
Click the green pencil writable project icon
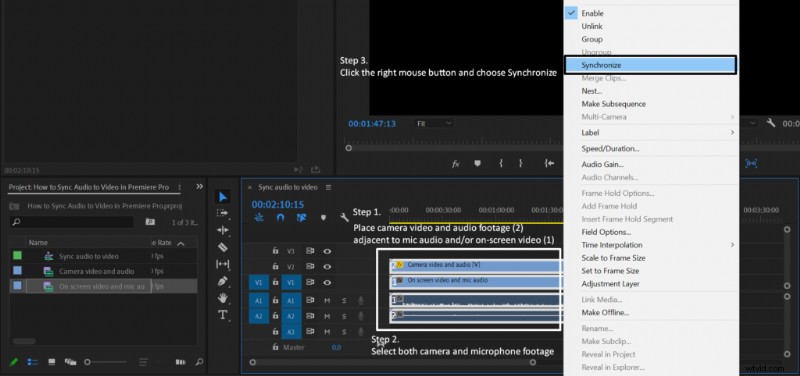click(x=14, y=362)
